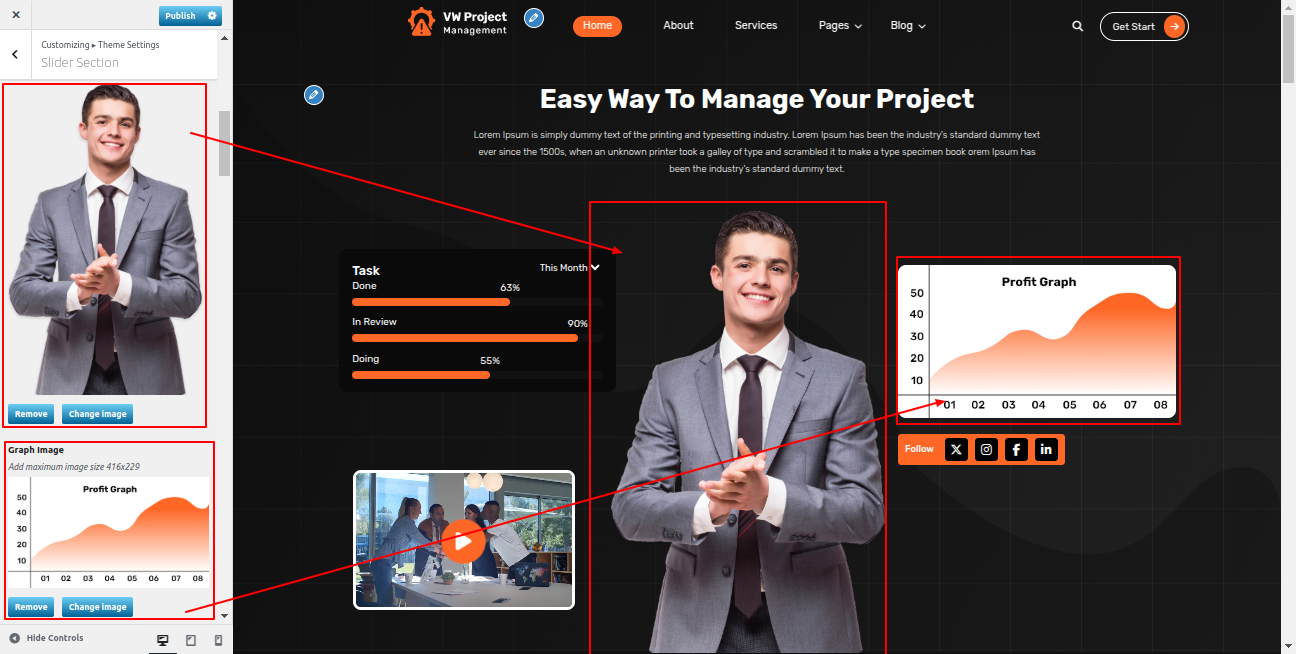Switch to tablet preview mode

[x=191, y=640]
